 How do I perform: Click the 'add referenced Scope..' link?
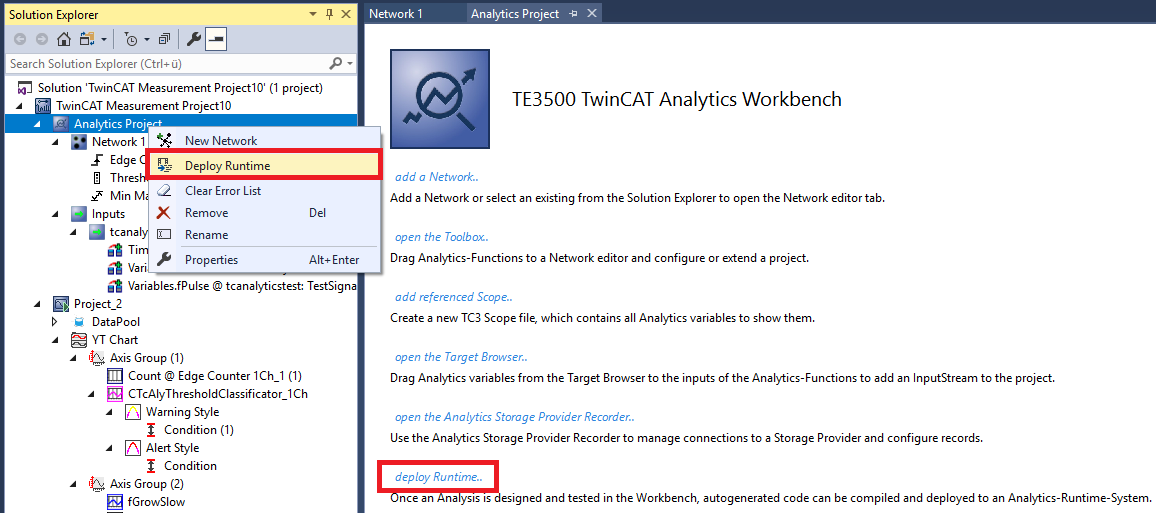(x=453, y=297)
